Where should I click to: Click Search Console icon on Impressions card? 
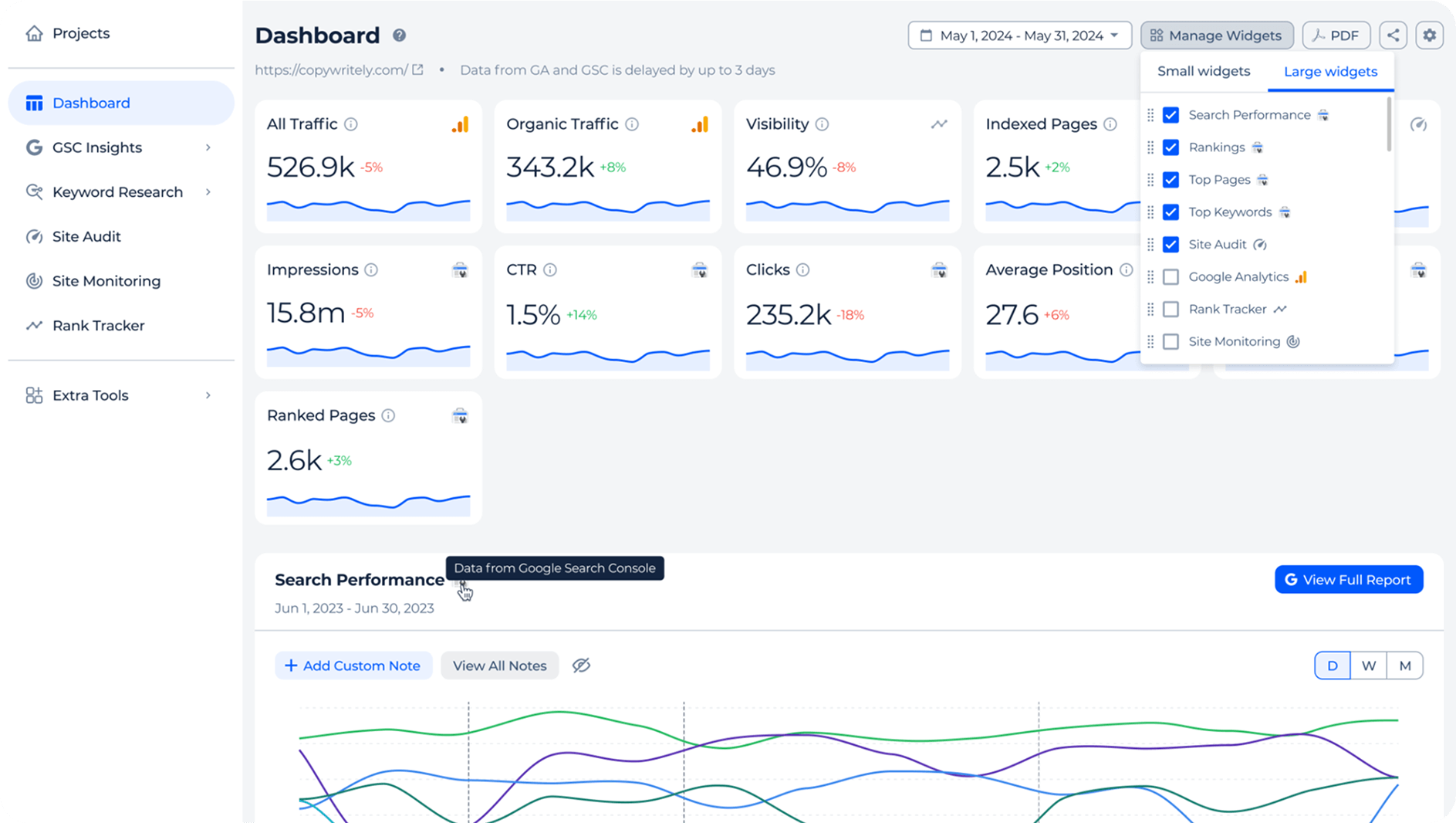pos(460,270)
